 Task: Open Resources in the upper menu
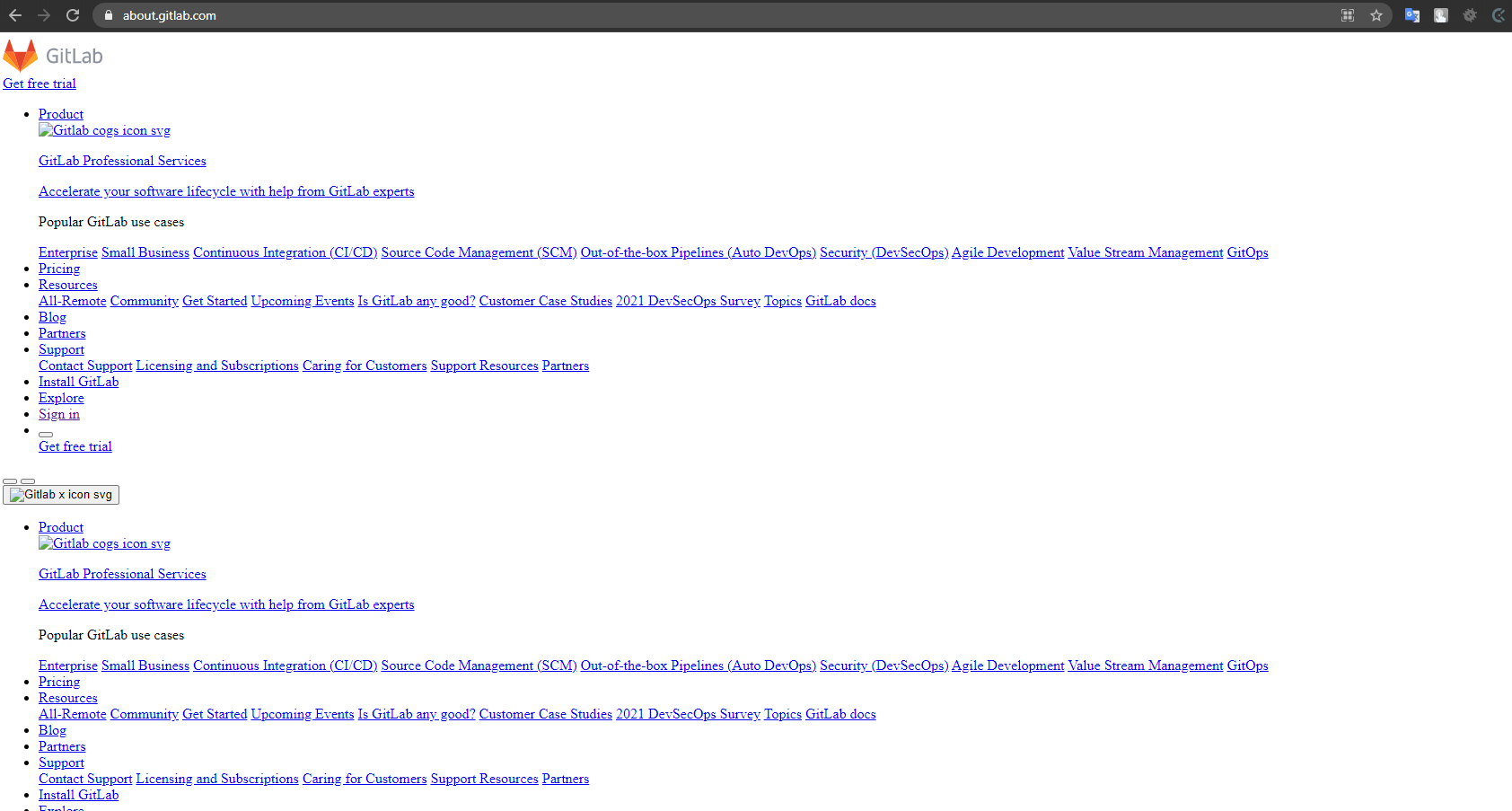(68, 285)
